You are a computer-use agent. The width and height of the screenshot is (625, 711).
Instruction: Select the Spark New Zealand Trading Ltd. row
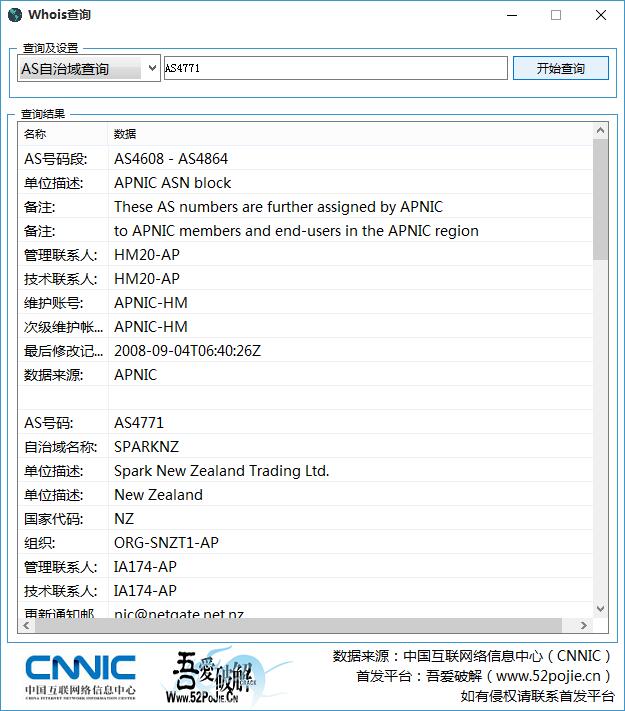[x=305, y=471]
